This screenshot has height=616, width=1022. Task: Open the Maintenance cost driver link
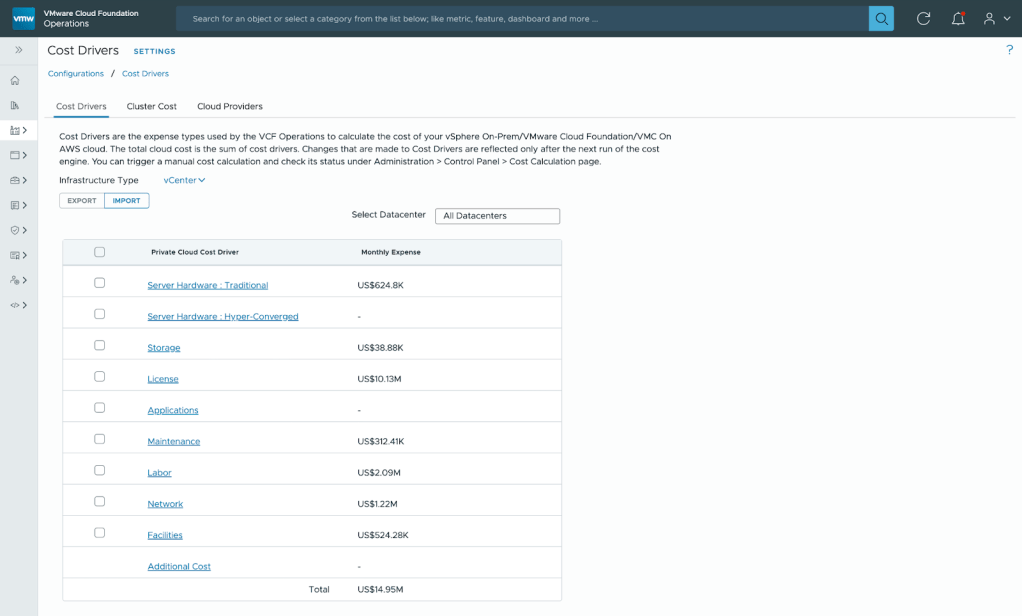(173, 441)
